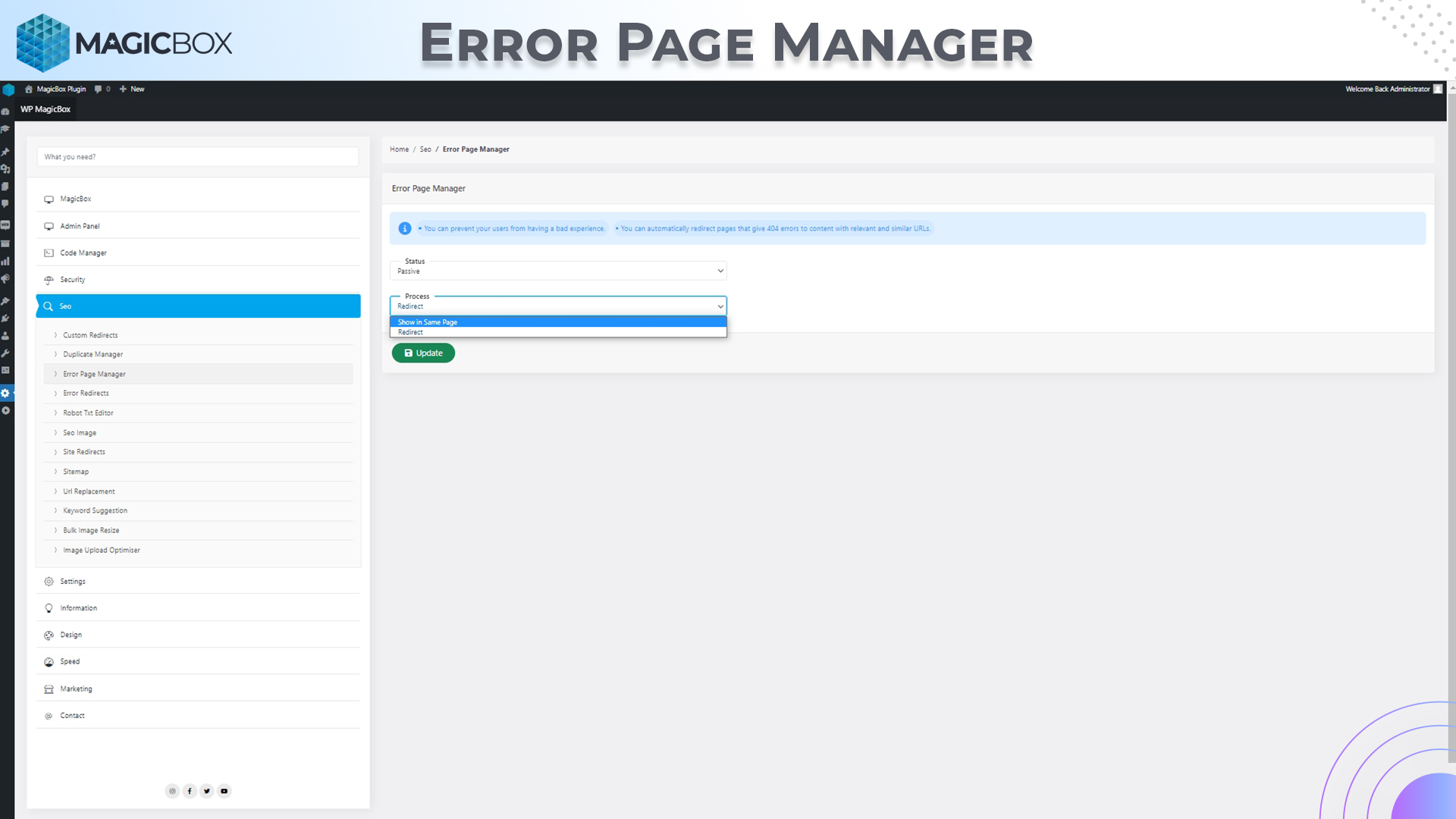Image resolution: width=1456 pixels, height=819 pixels.
Task: Open the MagicBox menu section
Action: pyautogui.click(x=198, y=199)
